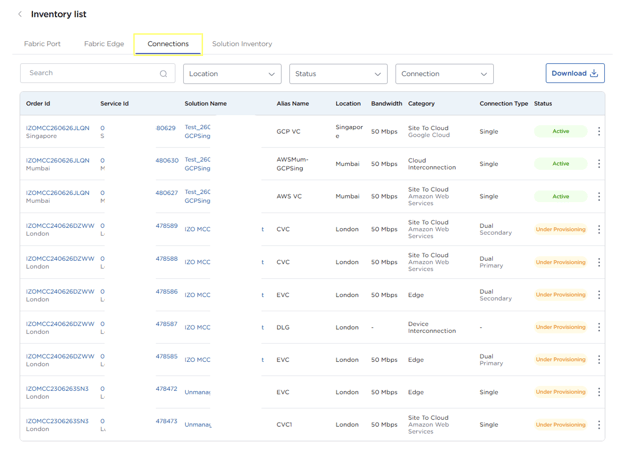Click the Service Id column header
622x458 pixels.
click(x=114, y=103)
